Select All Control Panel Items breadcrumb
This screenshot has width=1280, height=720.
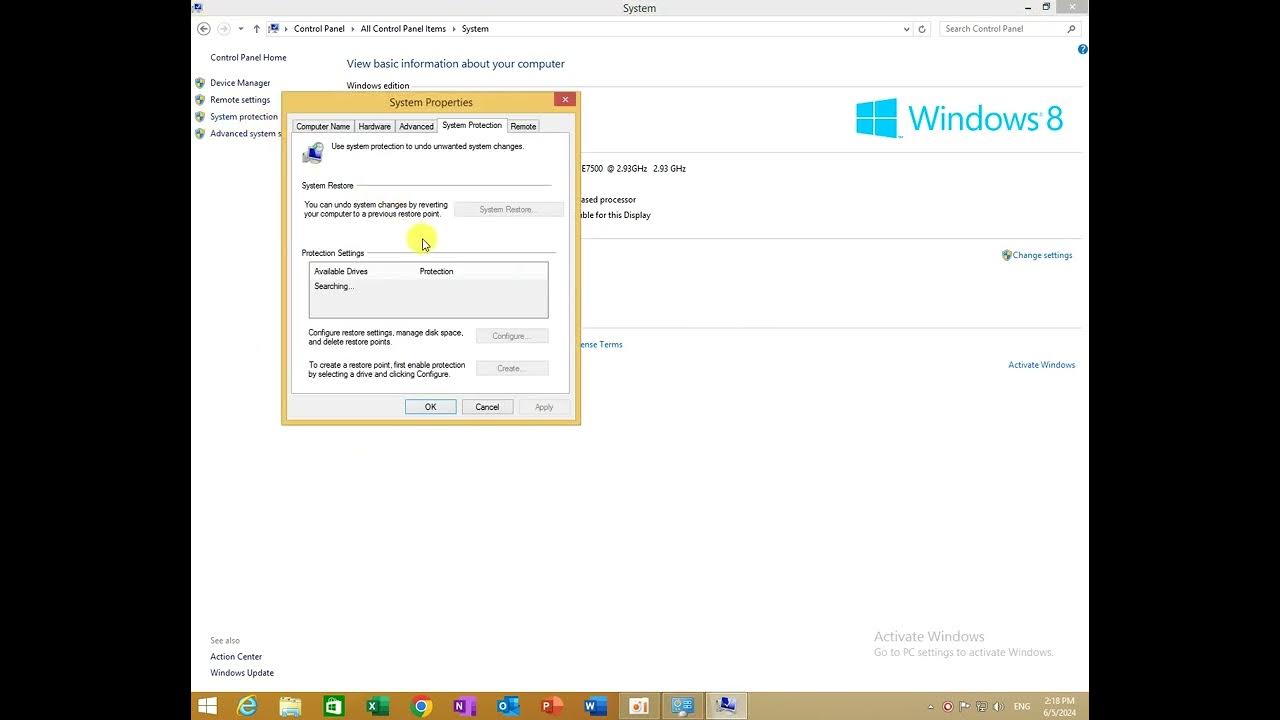[403, 29]
